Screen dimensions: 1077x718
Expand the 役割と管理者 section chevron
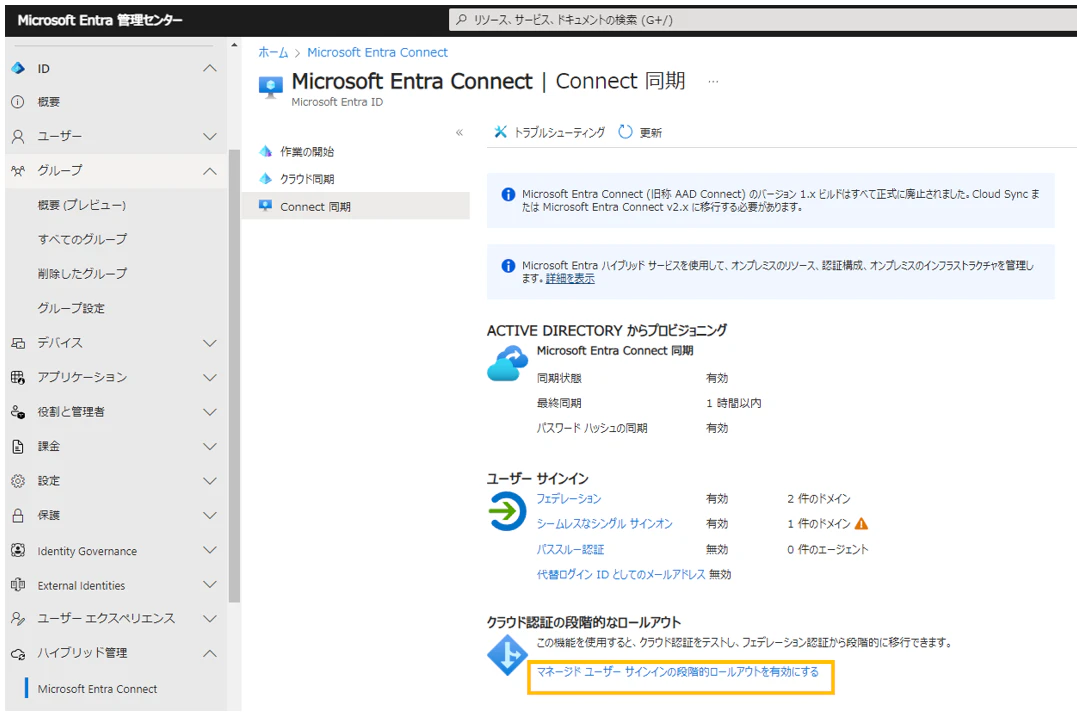coord(210,412)
